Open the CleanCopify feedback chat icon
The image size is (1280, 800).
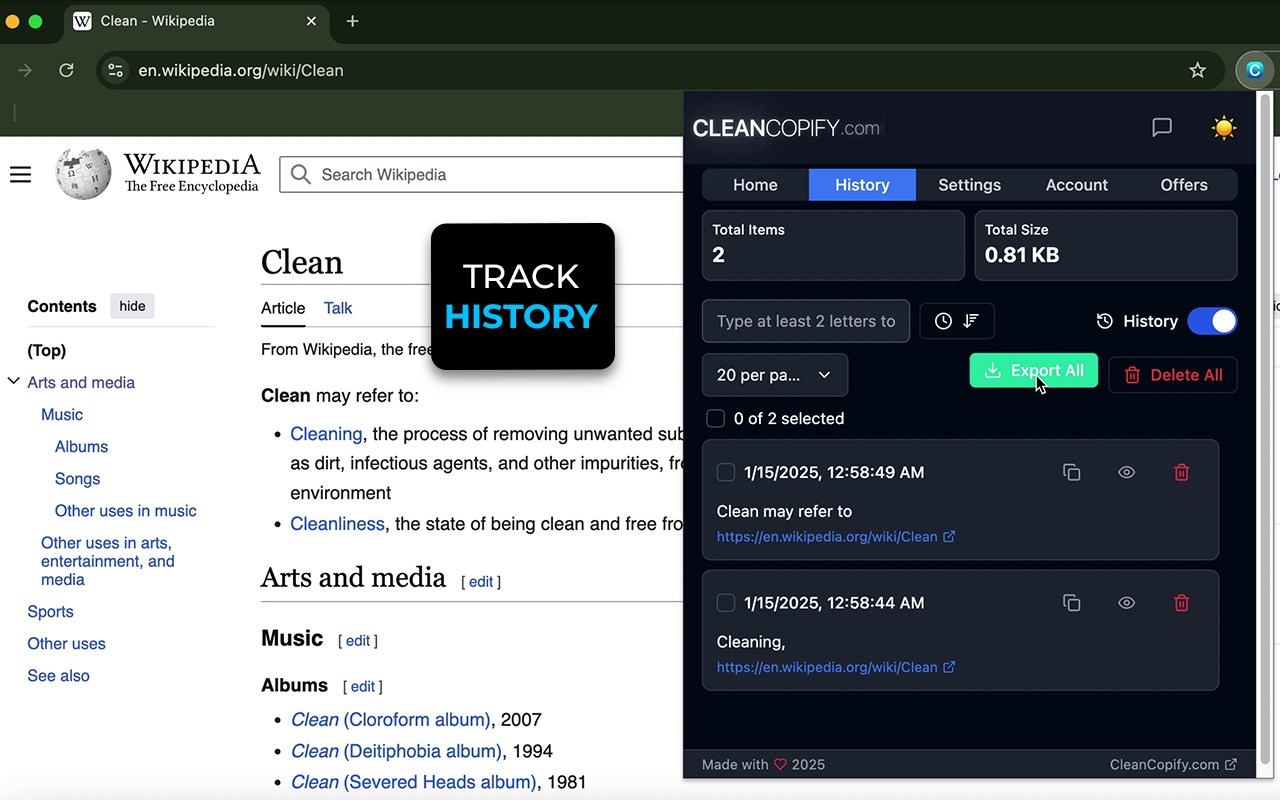pos(1162,128)
